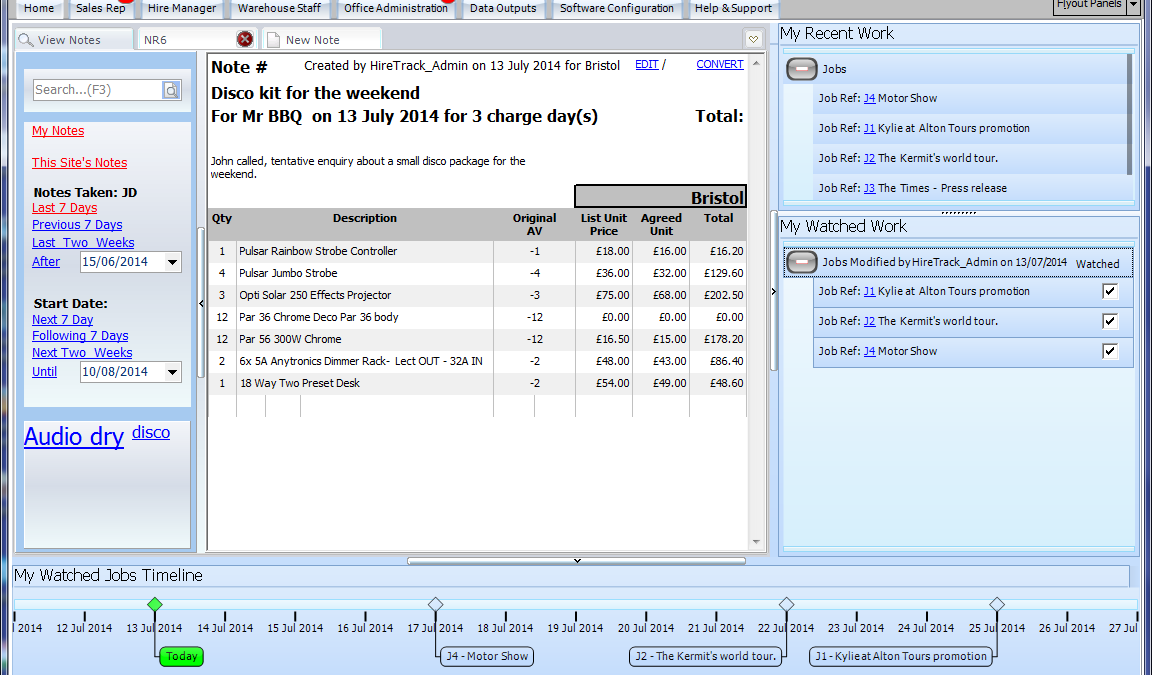Switch to the View Notes tab
Viewport: 1152px width, 675px height.
[x=68, y=40]
